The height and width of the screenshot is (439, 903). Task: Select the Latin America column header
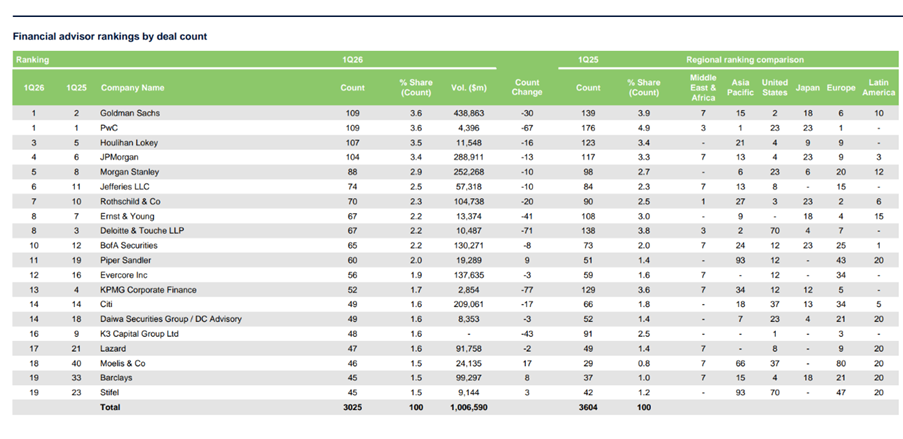click(x=877, y=88)
